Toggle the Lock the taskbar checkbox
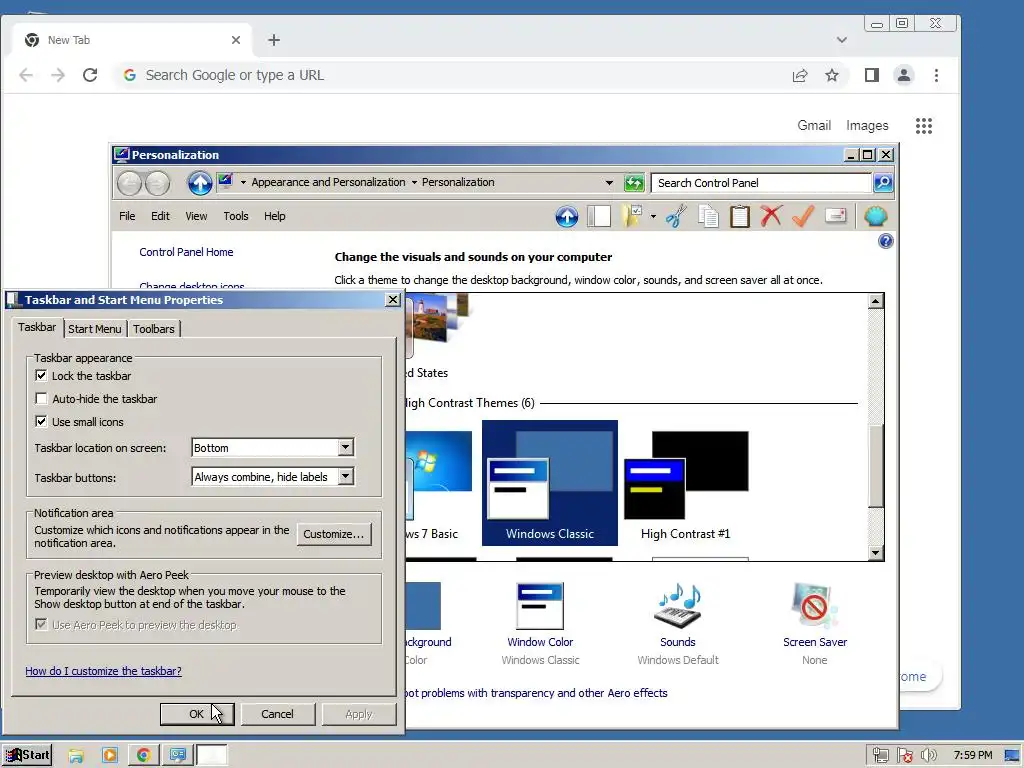1024x768 pixels. (x=41, y=376)
